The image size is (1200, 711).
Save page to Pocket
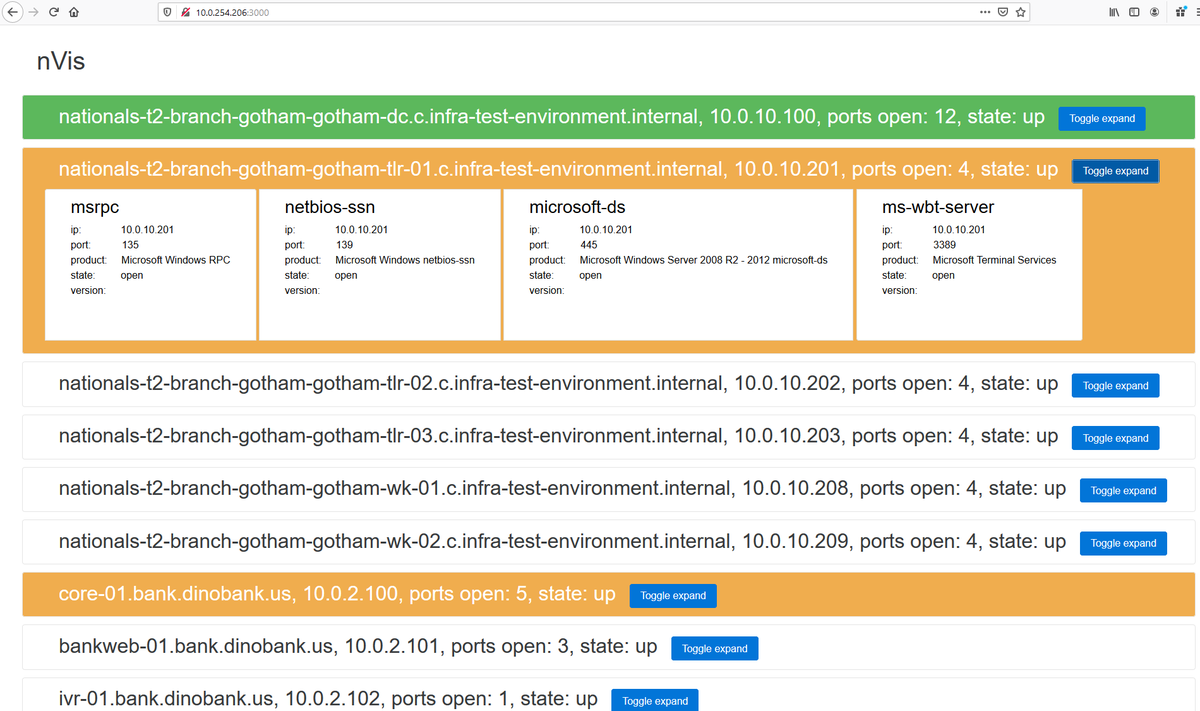pos(1003,12)
